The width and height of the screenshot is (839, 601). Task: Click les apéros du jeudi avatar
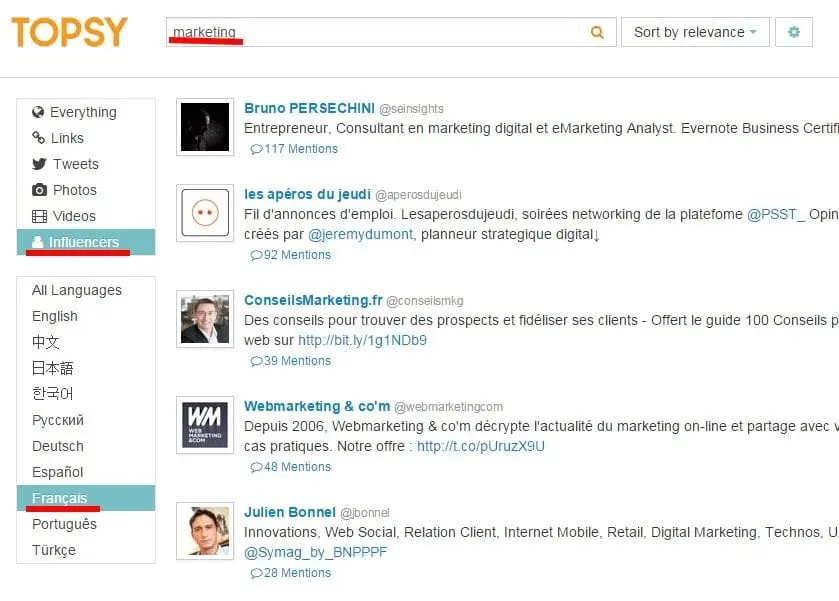205,213
